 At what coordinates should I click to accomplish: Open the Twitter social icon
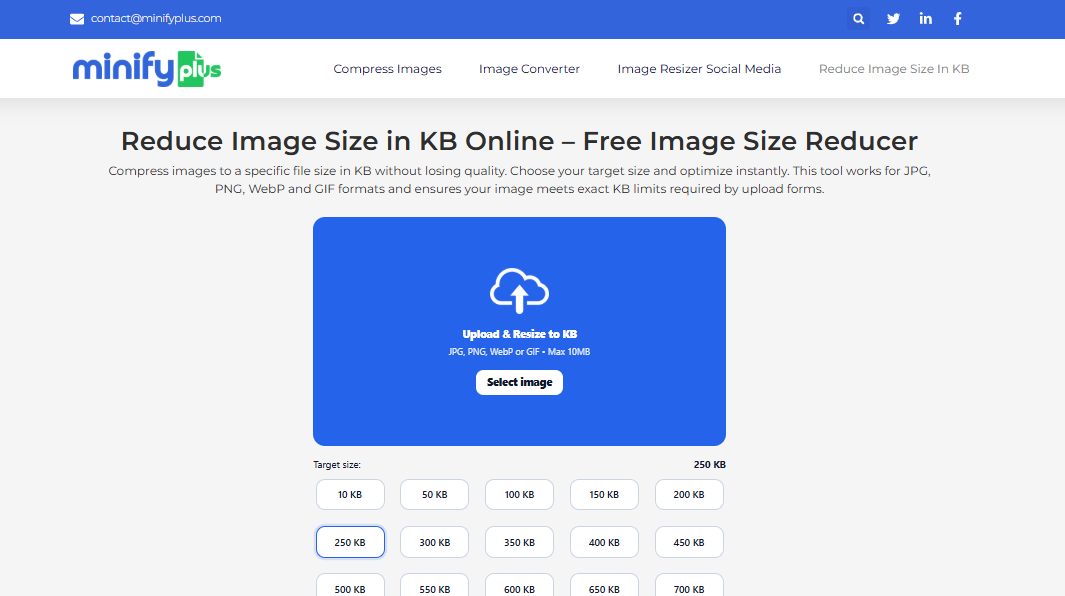click(892, 18)
